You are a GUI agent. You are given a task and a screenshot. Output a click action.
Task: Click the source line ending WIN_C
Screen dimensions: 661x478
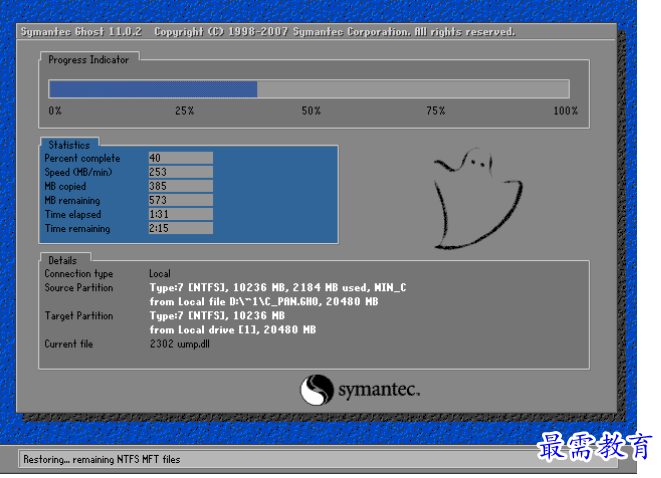(x=278, y=288)
